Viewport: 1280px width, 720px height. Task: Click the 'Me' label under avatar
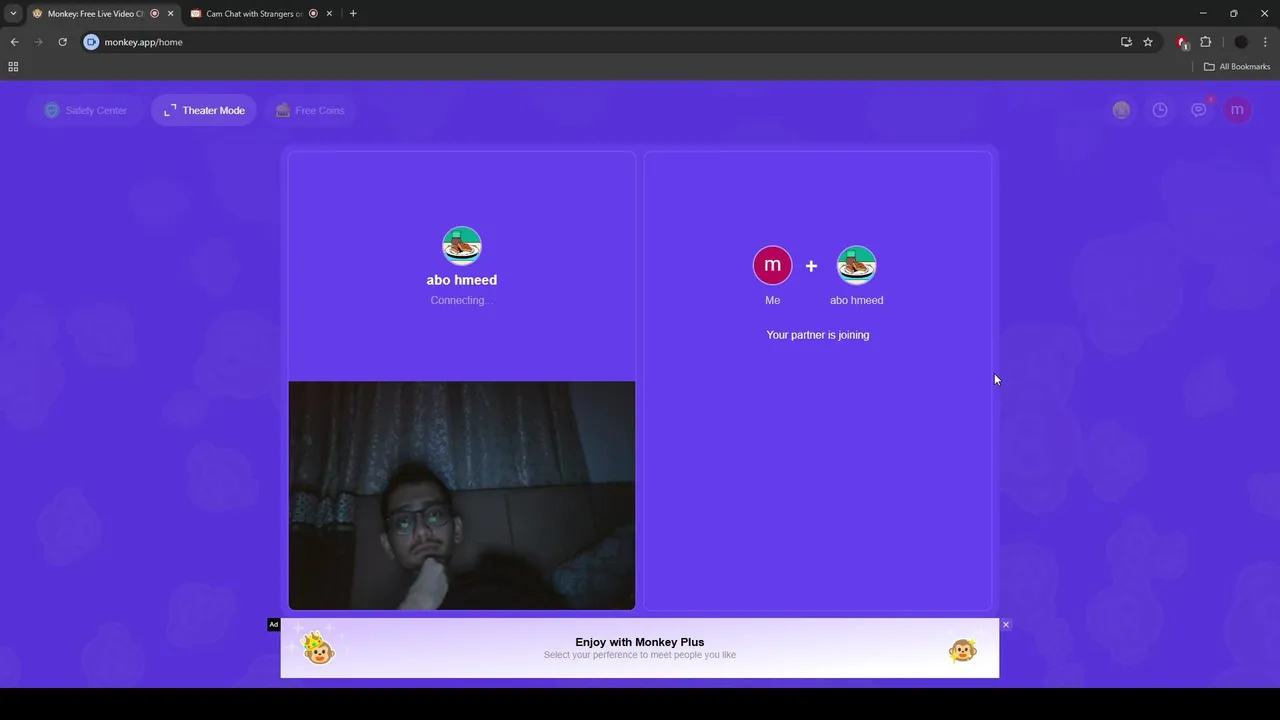772,300
